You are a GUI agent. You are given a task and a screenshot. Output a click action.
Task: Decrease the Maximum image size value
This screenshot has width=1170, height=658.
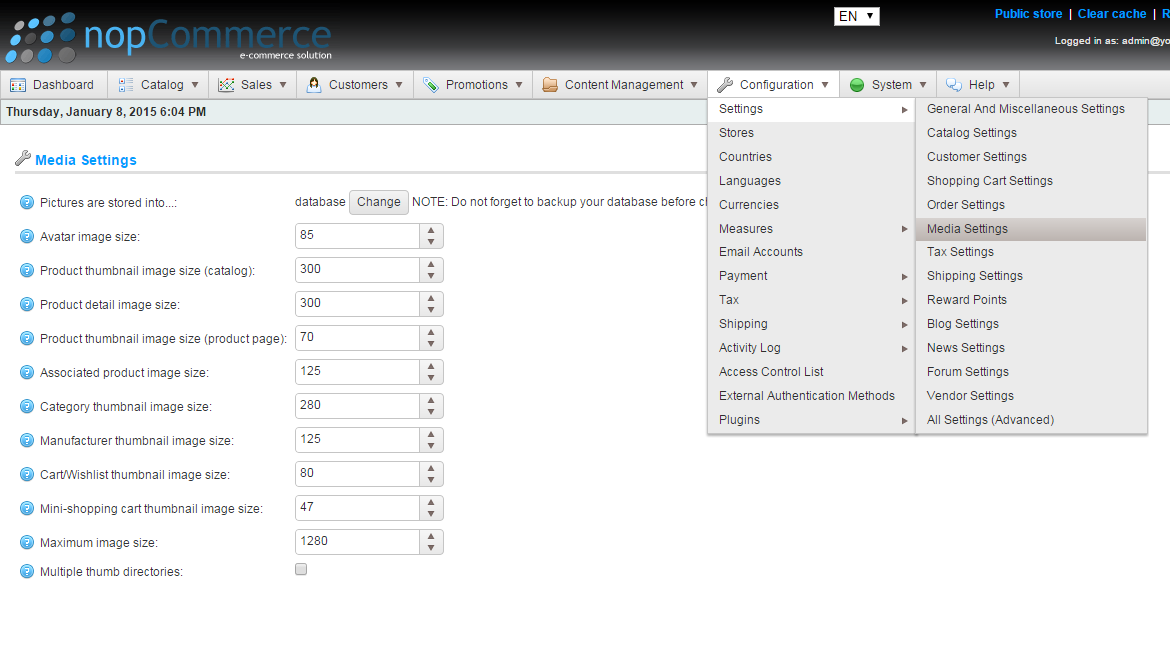(x=431, y=548)
